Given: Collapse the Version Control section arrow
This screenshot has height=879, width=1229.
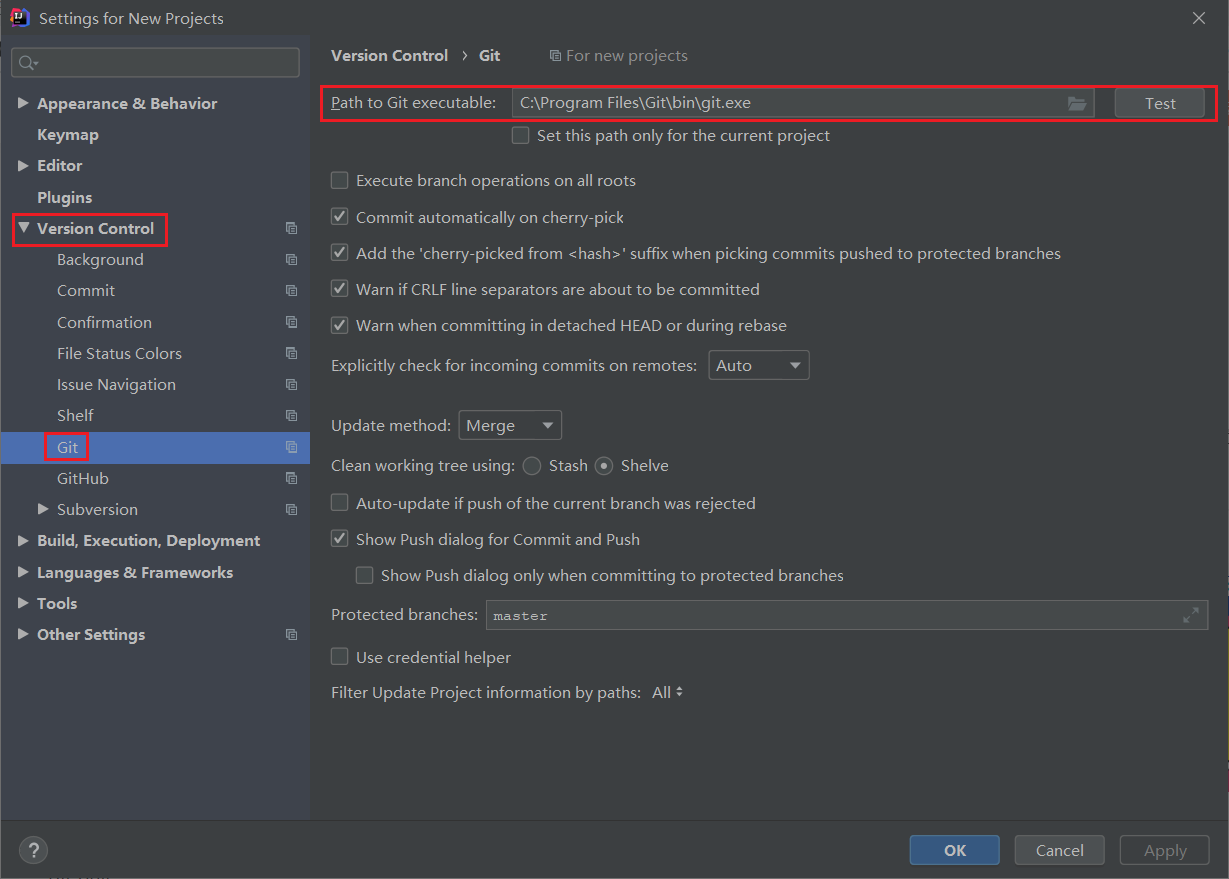Looking at the screenshot, I should pos(23,228).
